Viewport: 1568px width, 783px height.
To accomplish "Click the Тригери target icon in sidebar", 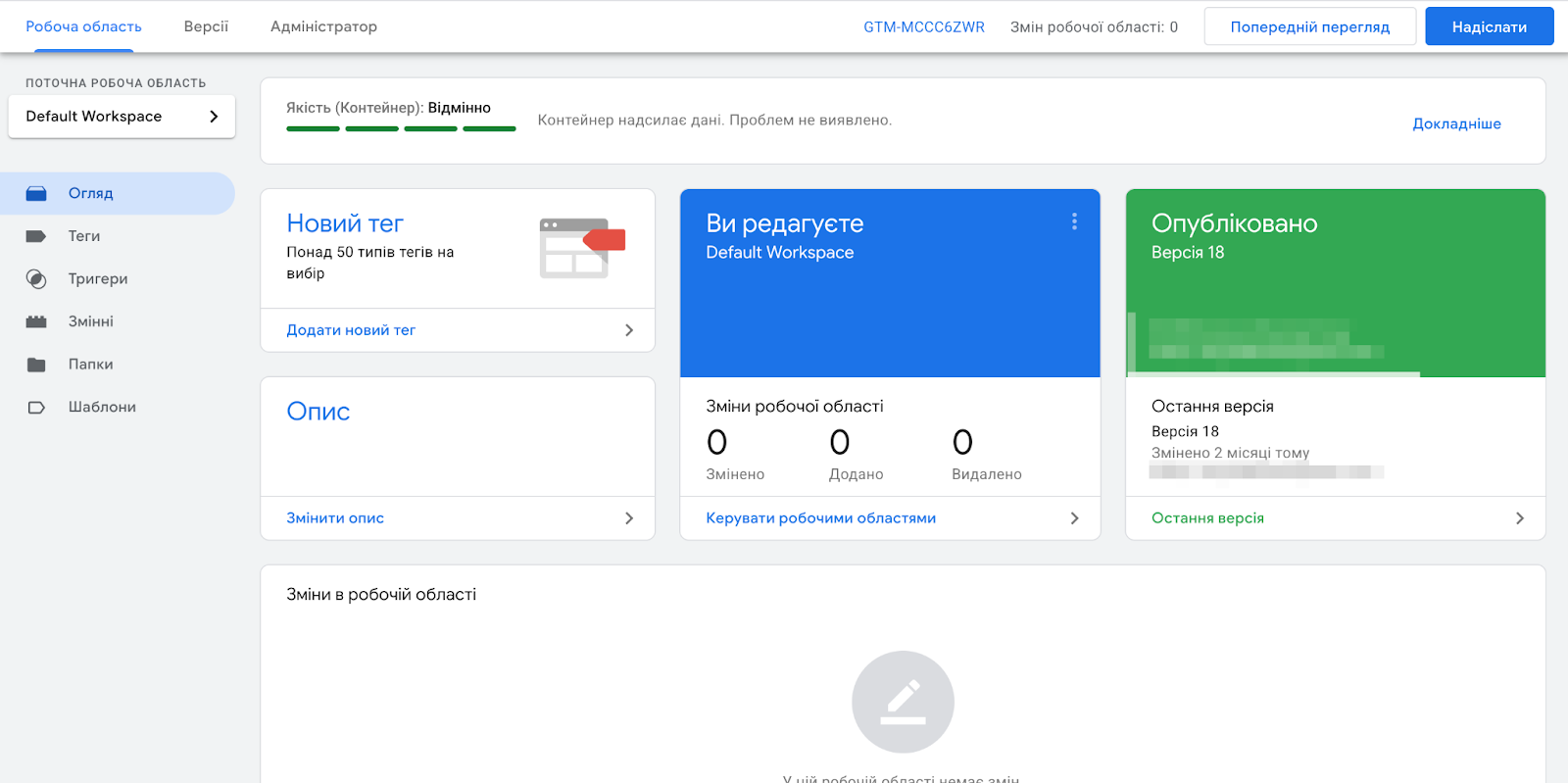I will pyautogui.click(x=36, y=279).
